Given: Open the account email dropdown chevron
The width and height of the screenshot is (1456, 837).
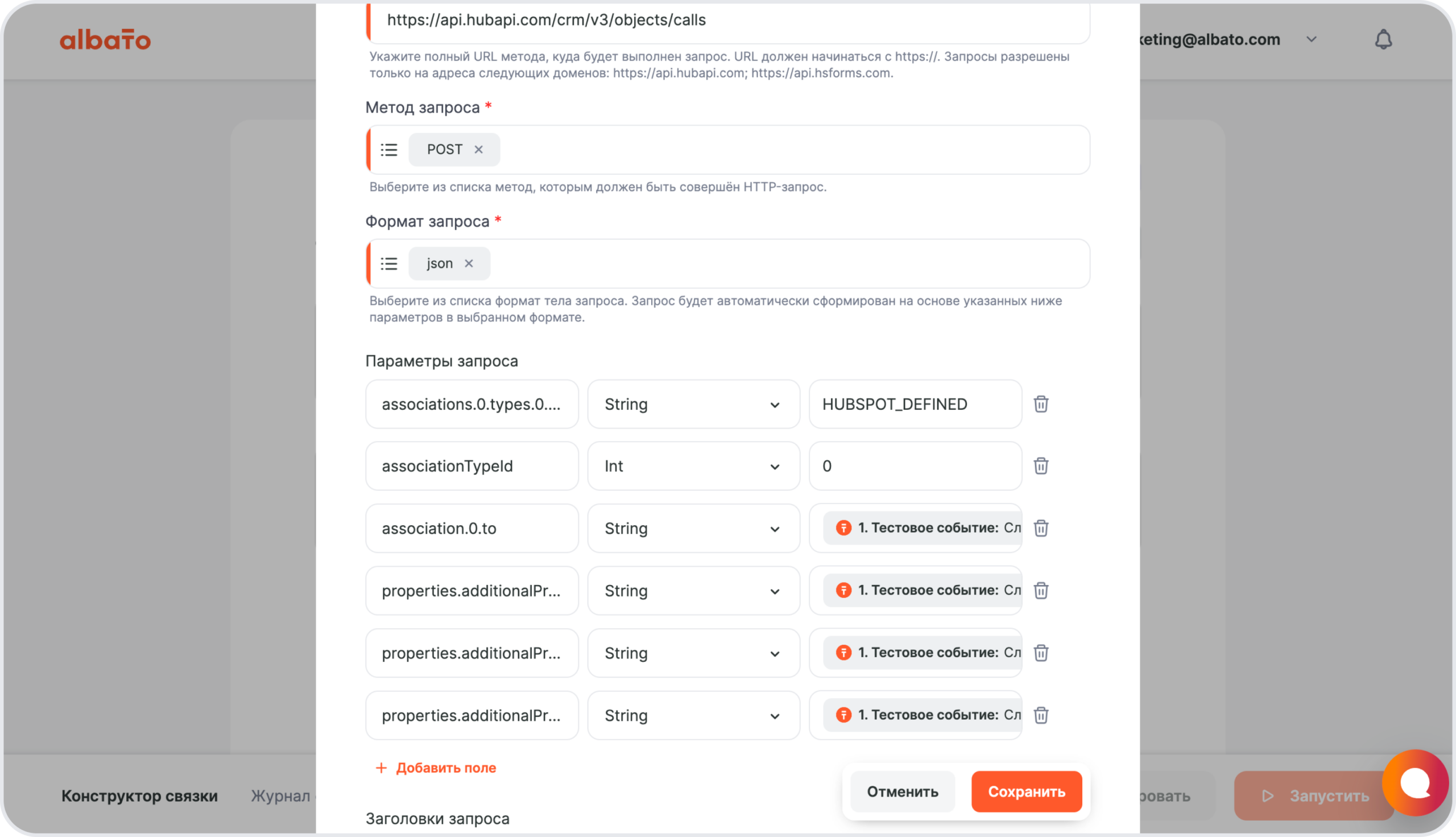Looking at the screenshot, I should pyautogui.click(x=1311, y=40).
